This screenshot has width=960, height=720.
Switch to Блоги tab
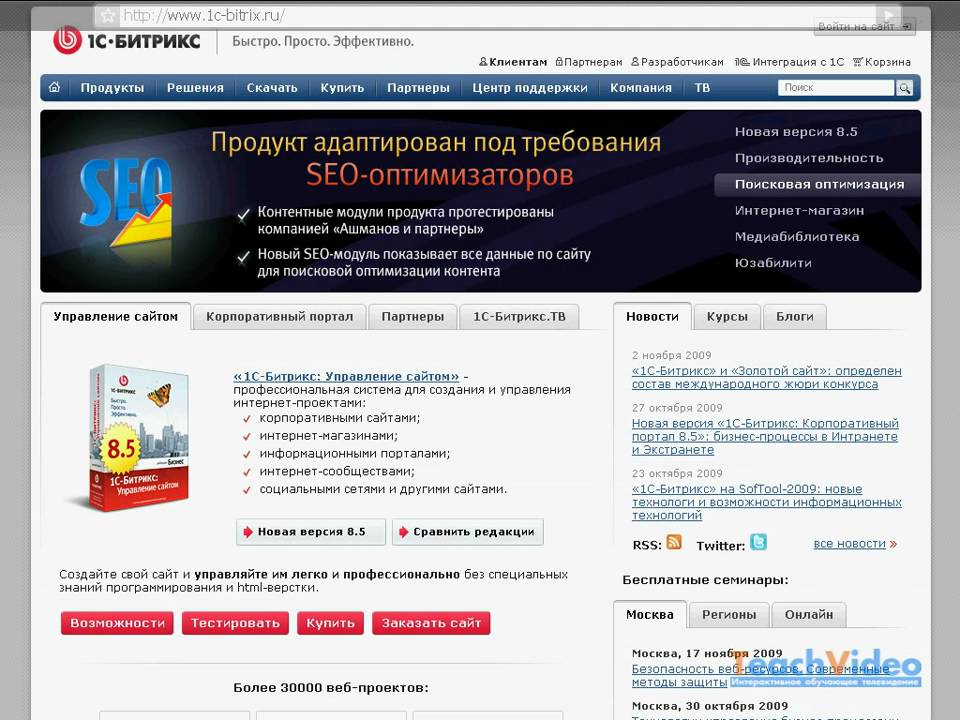click(795, 317)
